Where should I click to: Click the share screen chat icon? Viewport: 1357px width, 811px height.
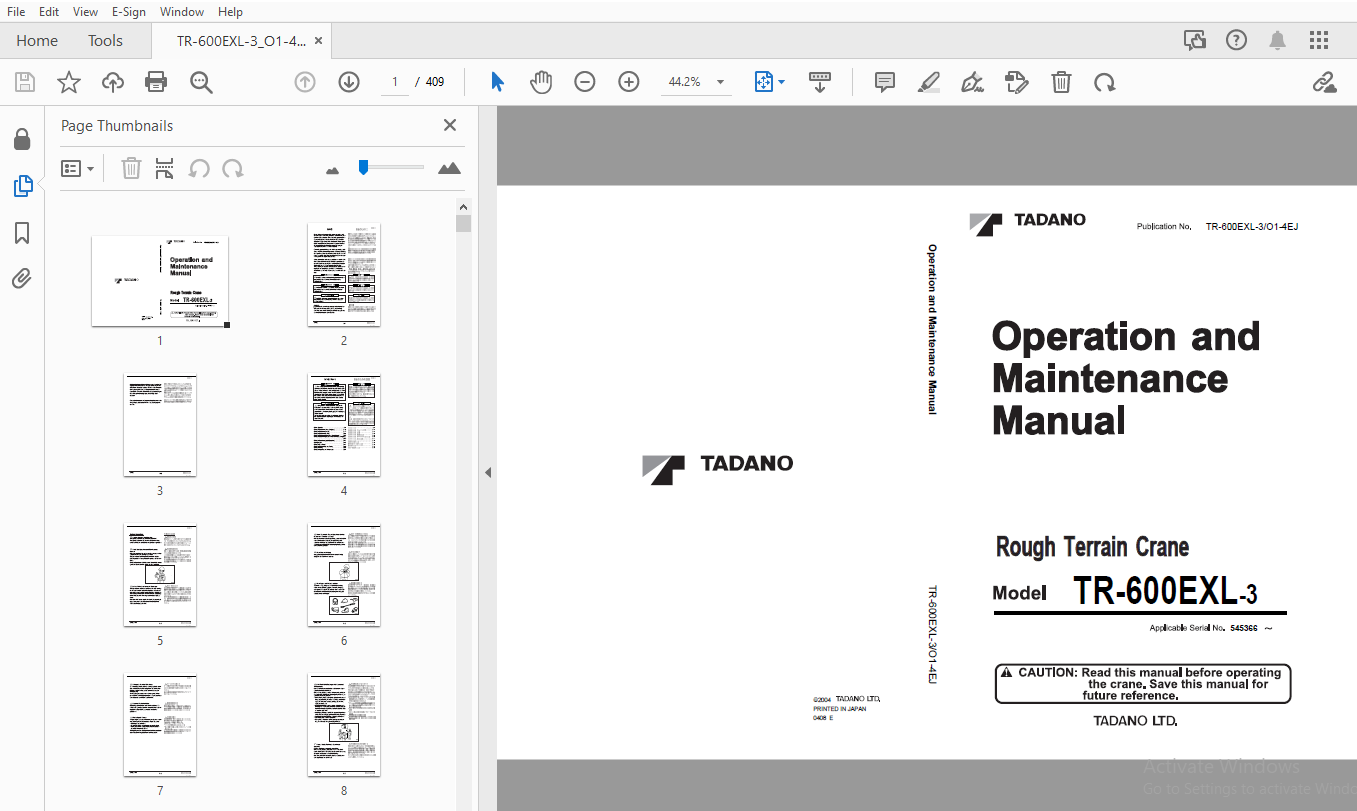(x=1195, y=40)
